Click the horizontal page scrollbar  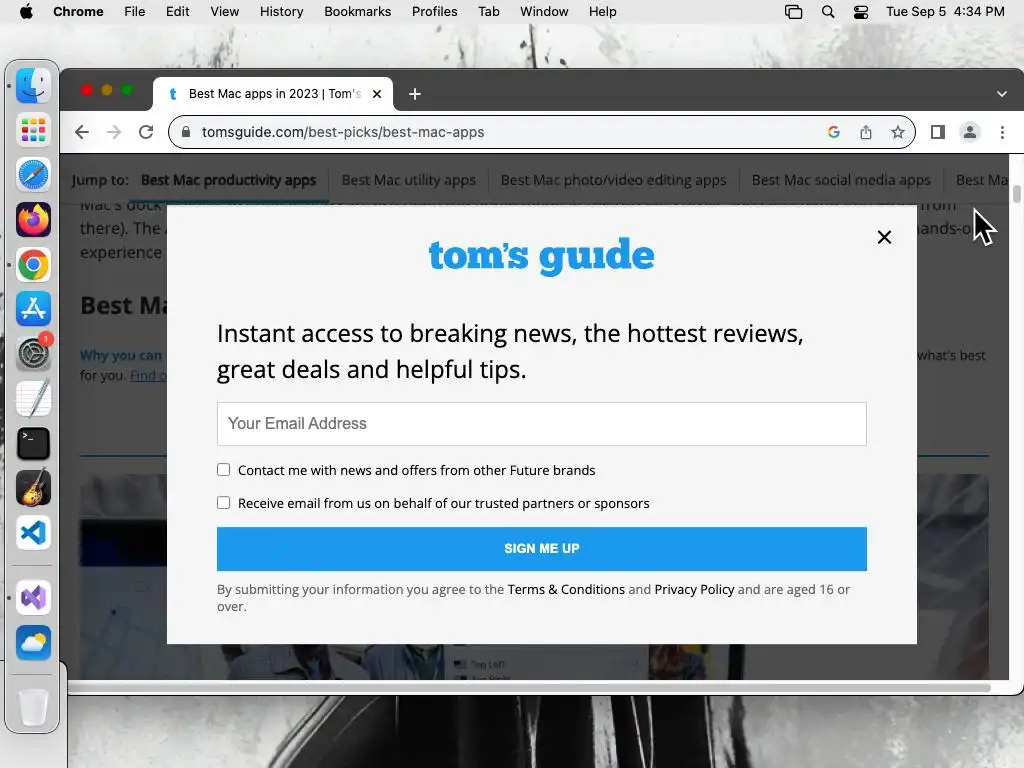coord(529,687)
